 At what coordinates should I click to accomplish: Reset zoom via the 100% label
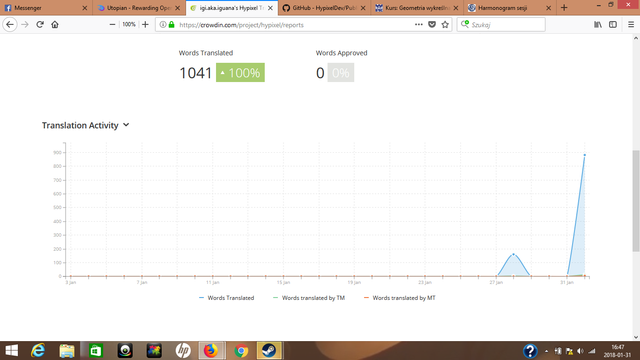pos(129,24)
